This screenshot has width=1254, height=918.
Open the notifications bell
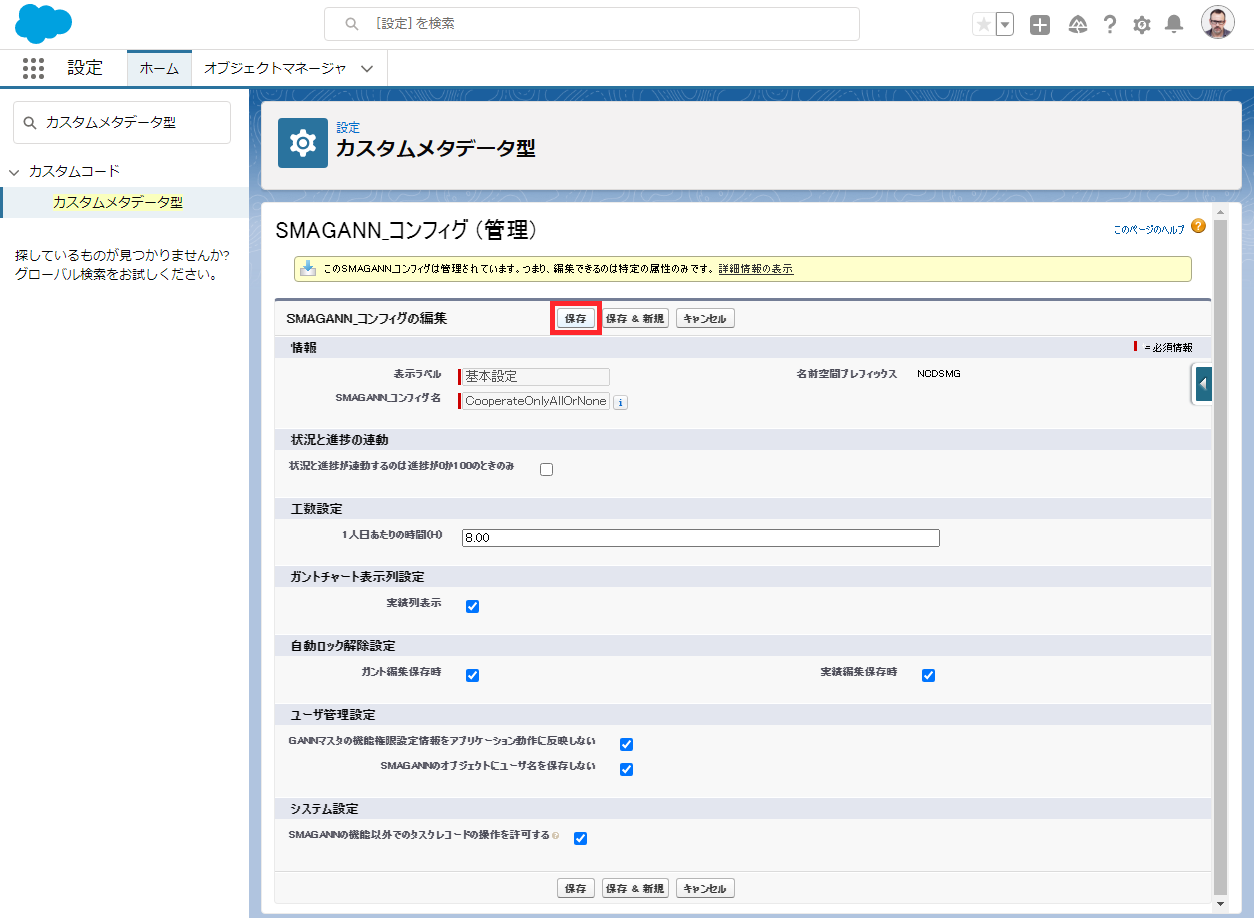[1175, 25]
